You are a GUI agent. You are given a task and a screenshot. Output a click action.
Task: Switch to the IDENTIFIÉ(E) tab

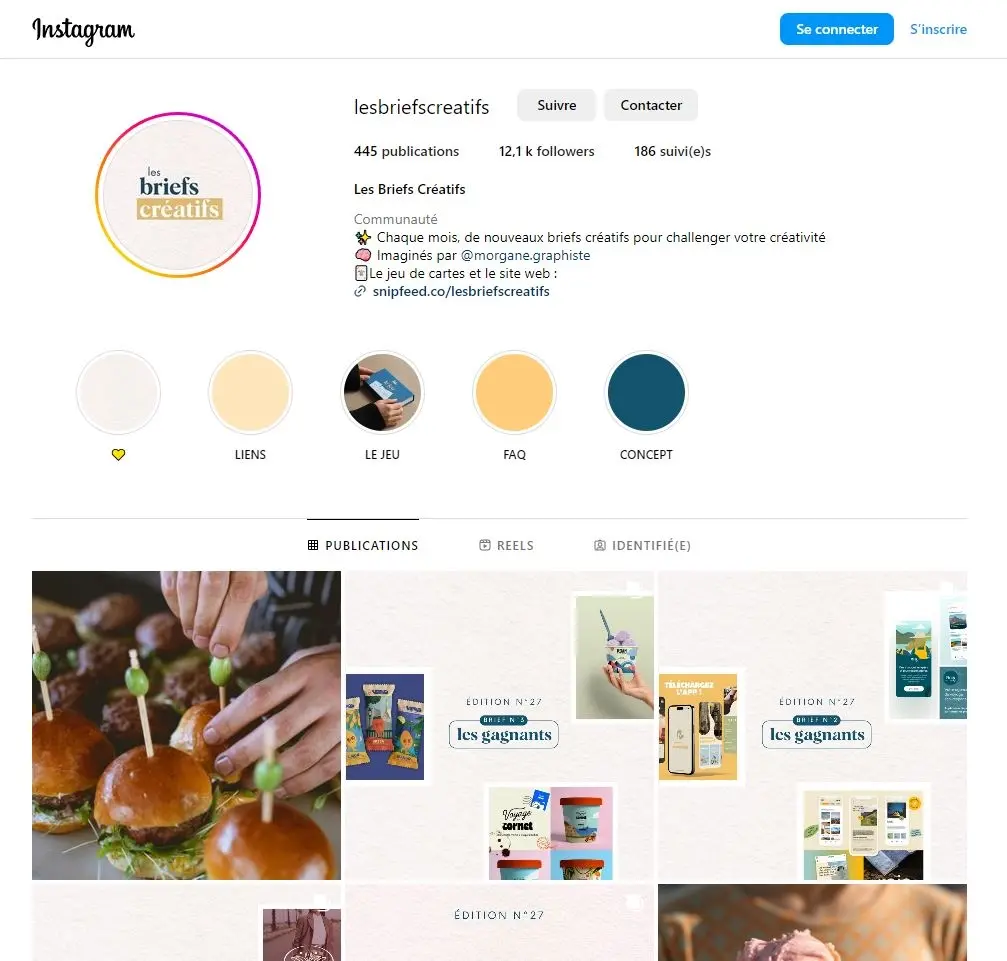pos(642,545)
